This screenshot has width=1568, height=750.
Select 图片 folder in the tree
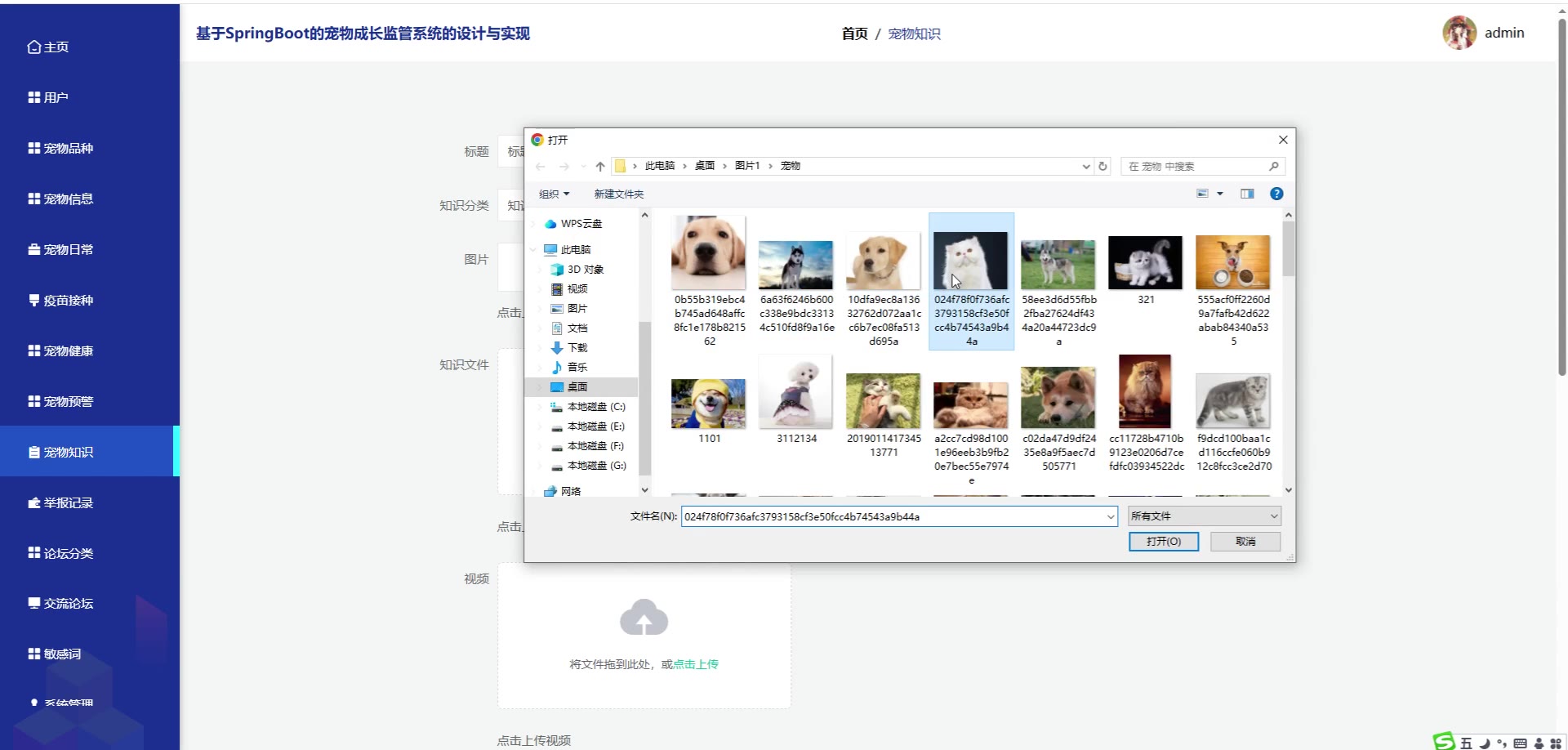coord(569,309)
